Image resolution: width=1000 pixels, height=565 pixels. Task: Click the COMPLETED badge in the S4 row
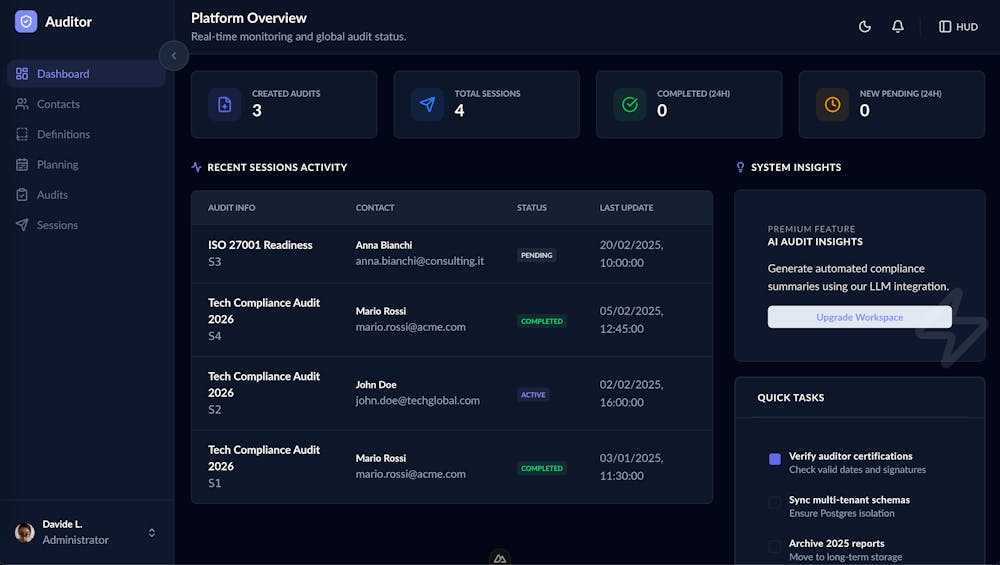[x=541, y=321]
